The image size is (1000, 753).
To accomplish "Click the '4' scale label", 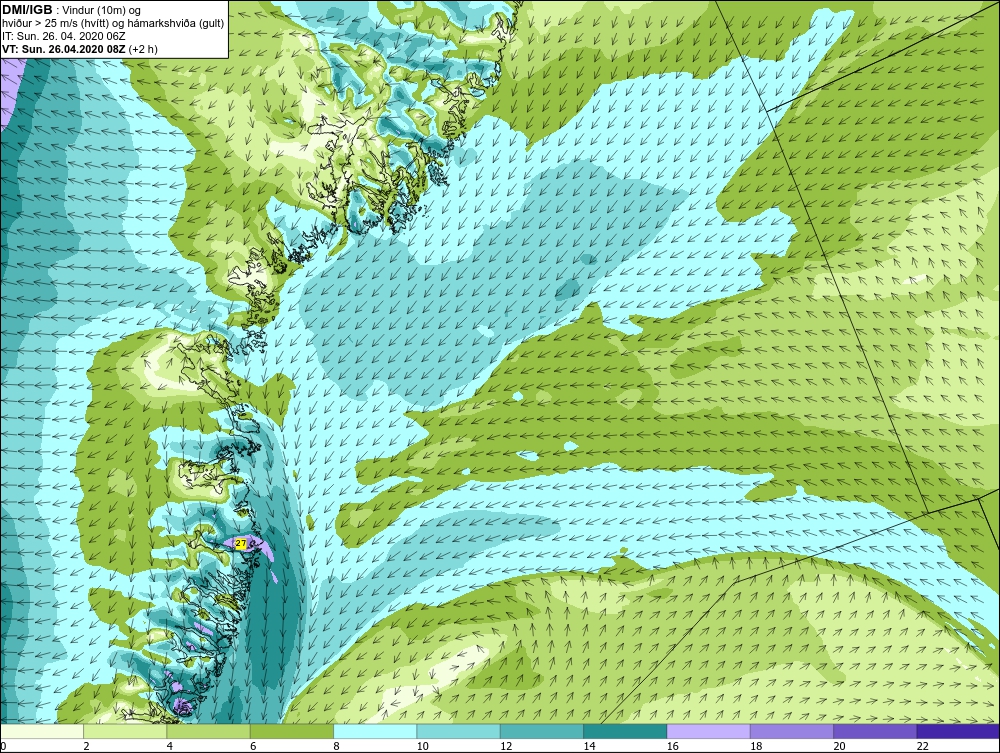I will pyautogui.click(x=170, y=746).
